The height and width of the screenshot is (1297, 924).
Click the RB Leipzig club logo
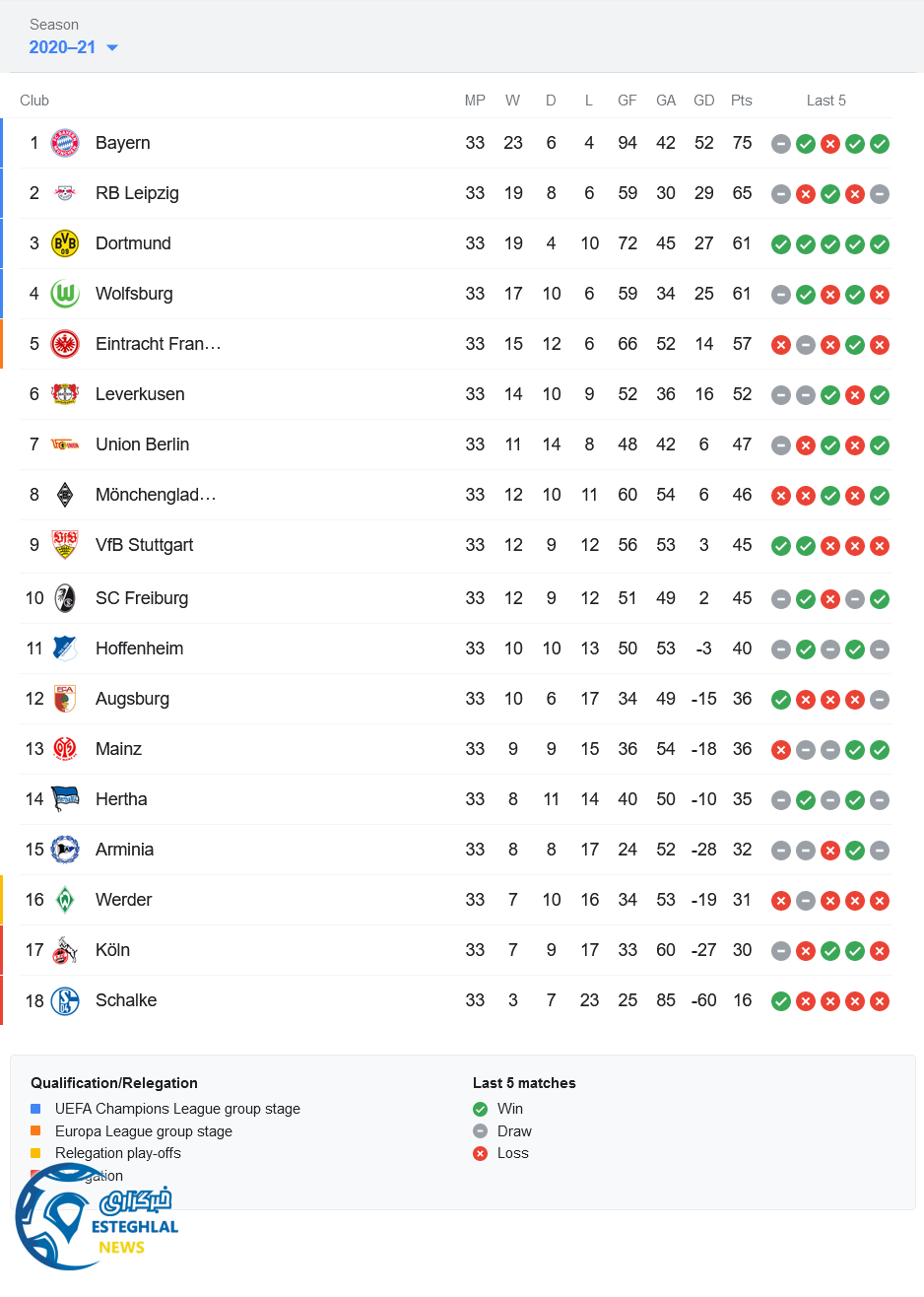coord(65,193)
